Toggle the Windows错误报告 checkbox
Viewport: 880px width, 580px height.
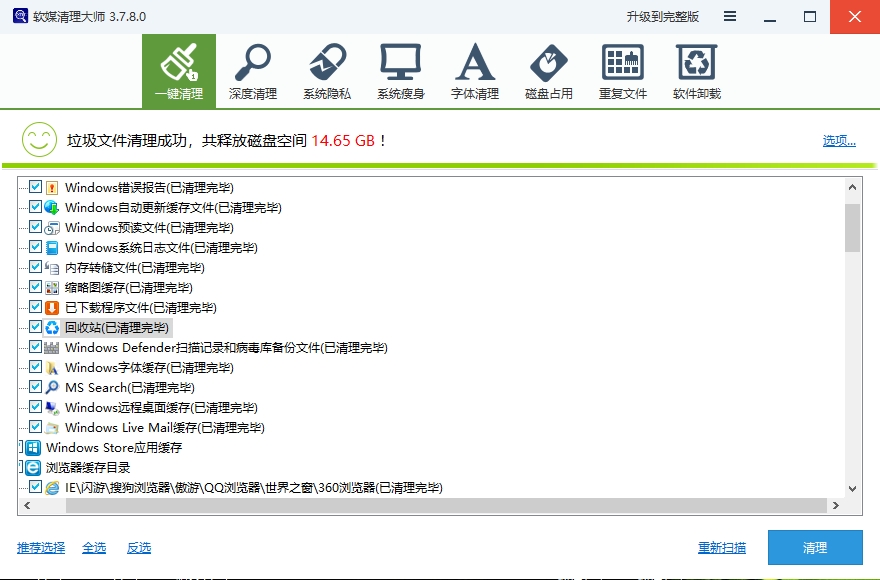pyautogui.click(x=36, y=187)
